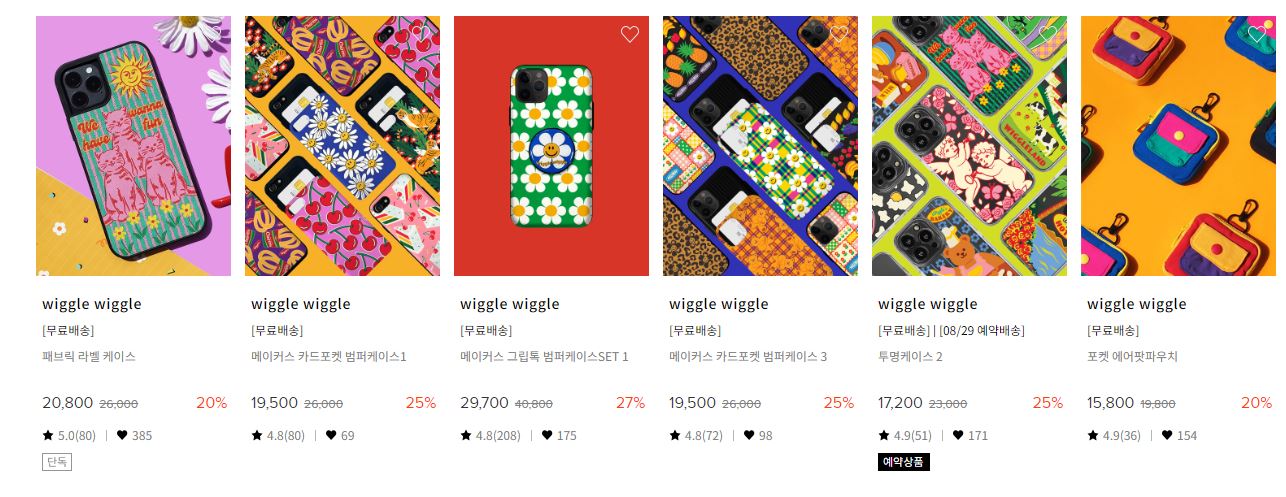Open the 패브릭 라벨 케이스 product link
The height and width of the screenshot is (497, 1286).
click(x=89, y=356)
